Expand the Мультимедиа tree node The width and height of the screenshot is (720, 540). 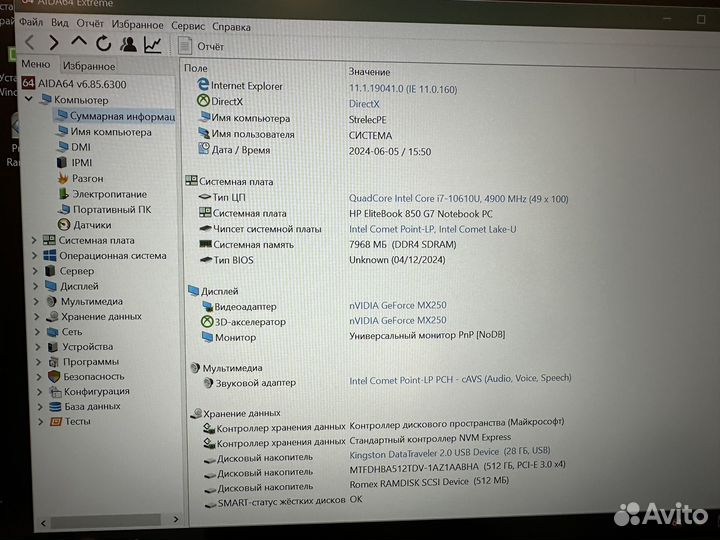pos(37,301)
